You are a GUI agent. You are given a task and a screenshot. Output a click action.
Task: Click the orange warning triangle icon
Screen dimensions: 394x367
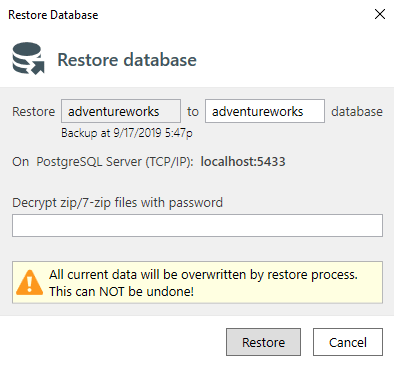tap(29, 282)
